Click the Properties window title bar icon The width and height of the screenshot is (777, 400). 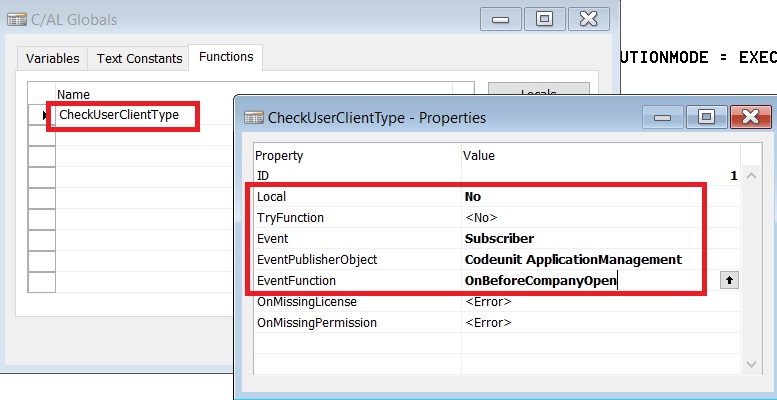point(254,117)
